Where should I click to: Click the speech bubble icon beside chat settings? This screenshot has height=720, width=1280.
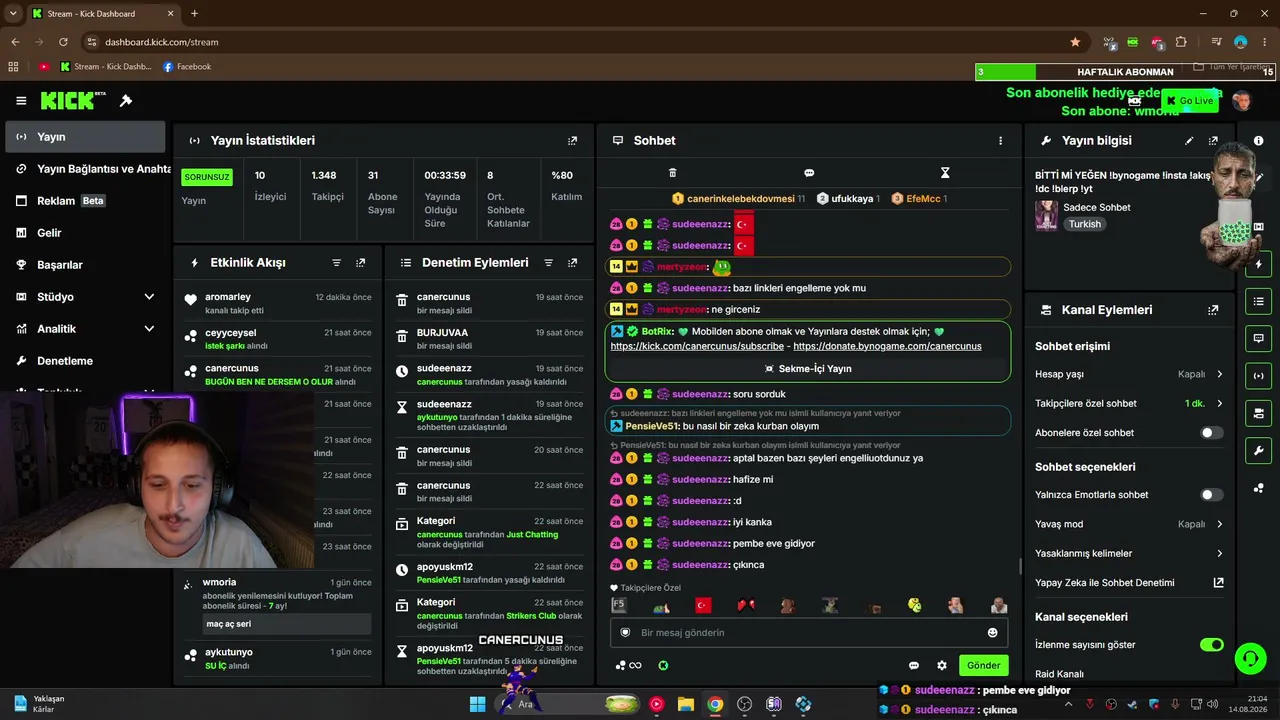click(x=914, y=665)
